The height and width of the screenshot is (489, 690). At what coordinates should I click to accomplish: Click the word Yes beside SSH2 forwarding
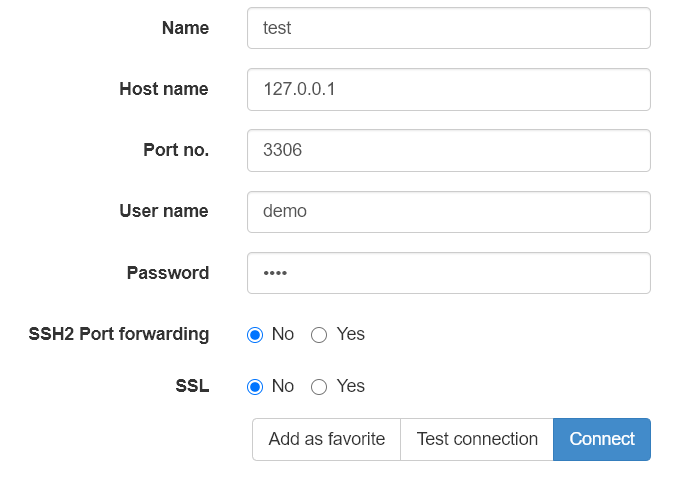(351, 334)
